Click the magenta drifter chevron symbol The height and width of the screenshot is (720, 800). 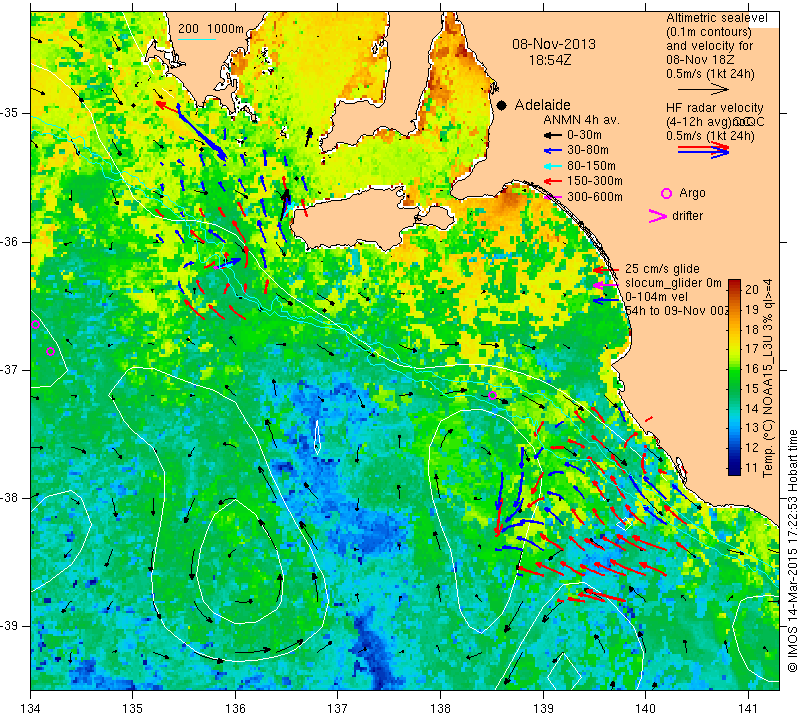tap(658, 216)
